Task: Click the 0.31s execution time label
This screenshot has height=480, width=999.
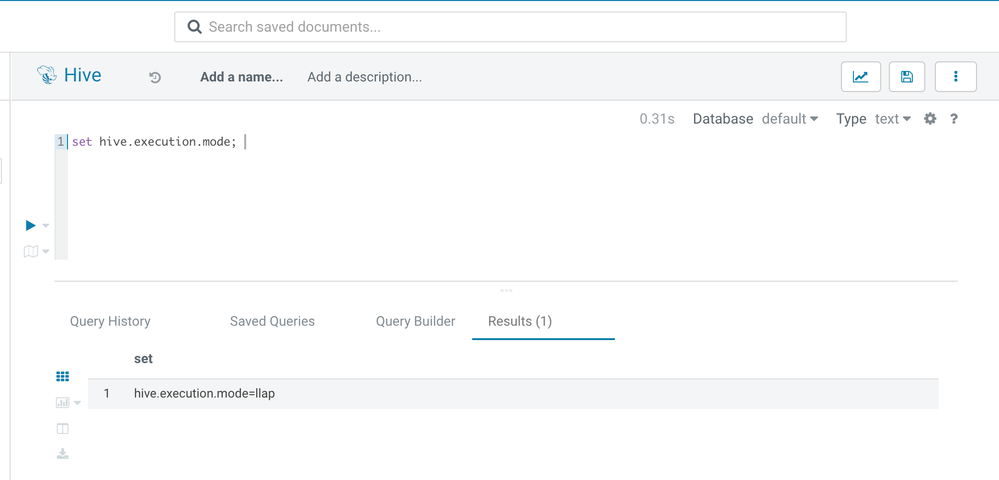Action: 657,119
